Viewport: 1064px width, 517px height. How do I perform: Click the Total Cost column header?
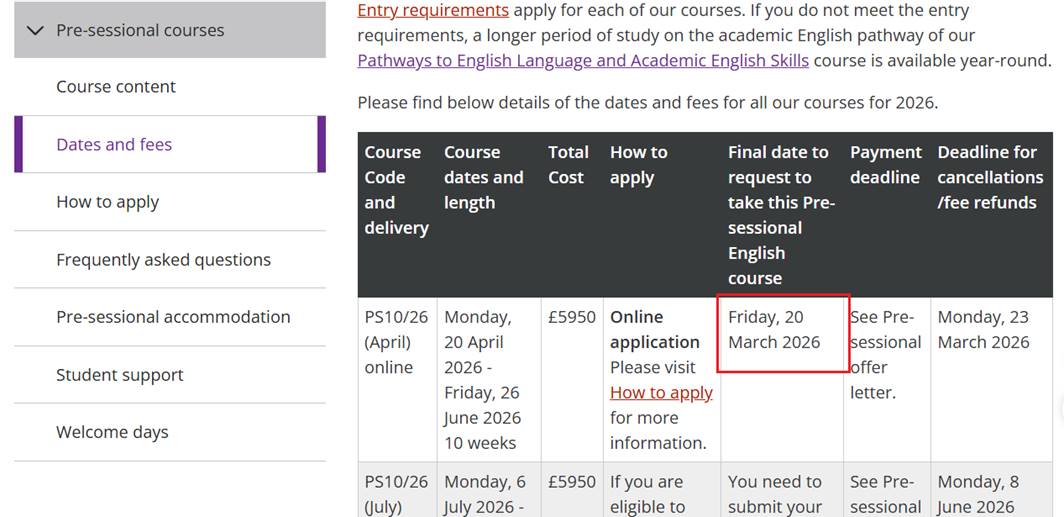point(568,165)
